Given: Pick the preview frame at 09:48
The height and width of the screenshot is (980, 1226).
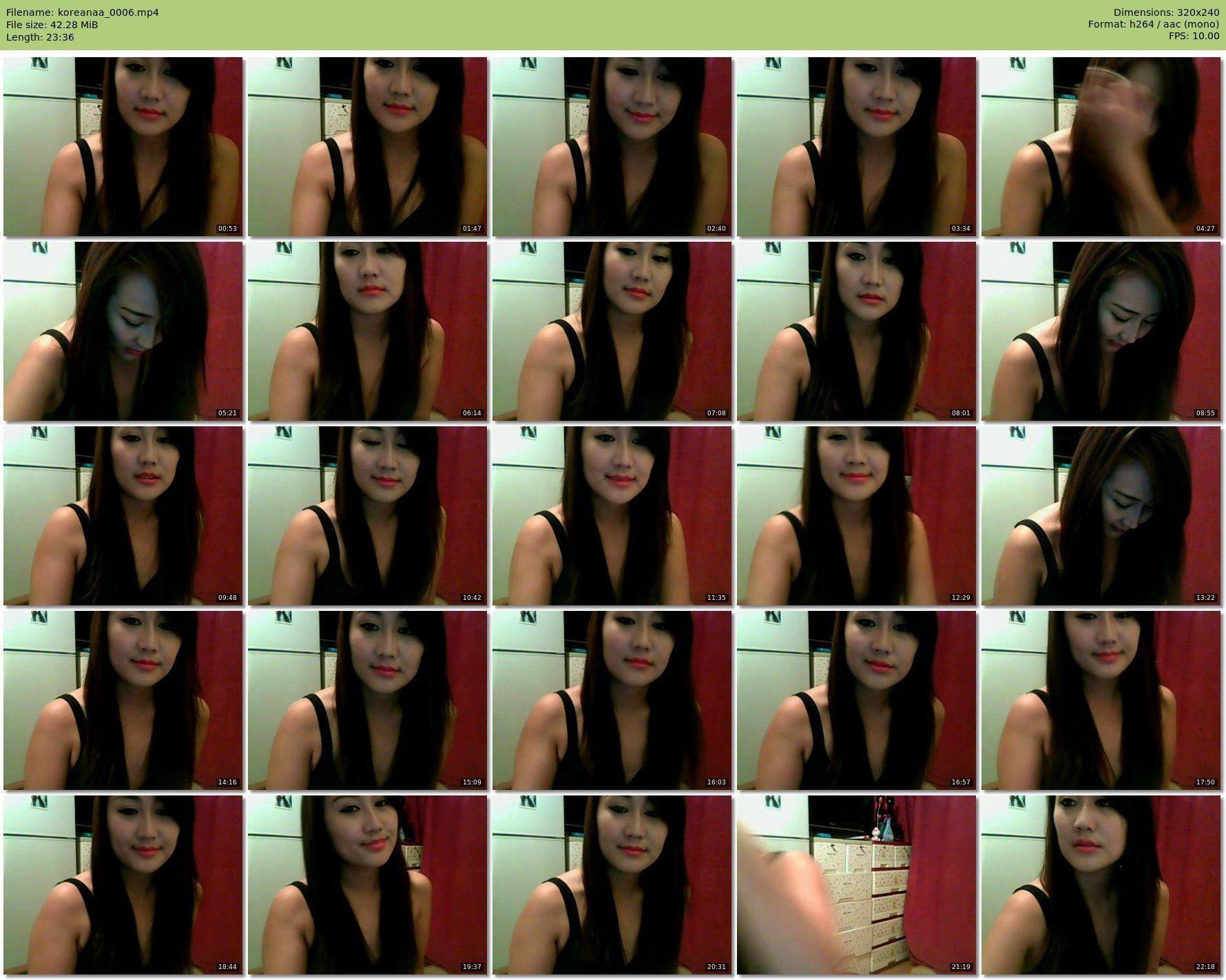Looking at the screenshot, I should click(x=123, y=516).
